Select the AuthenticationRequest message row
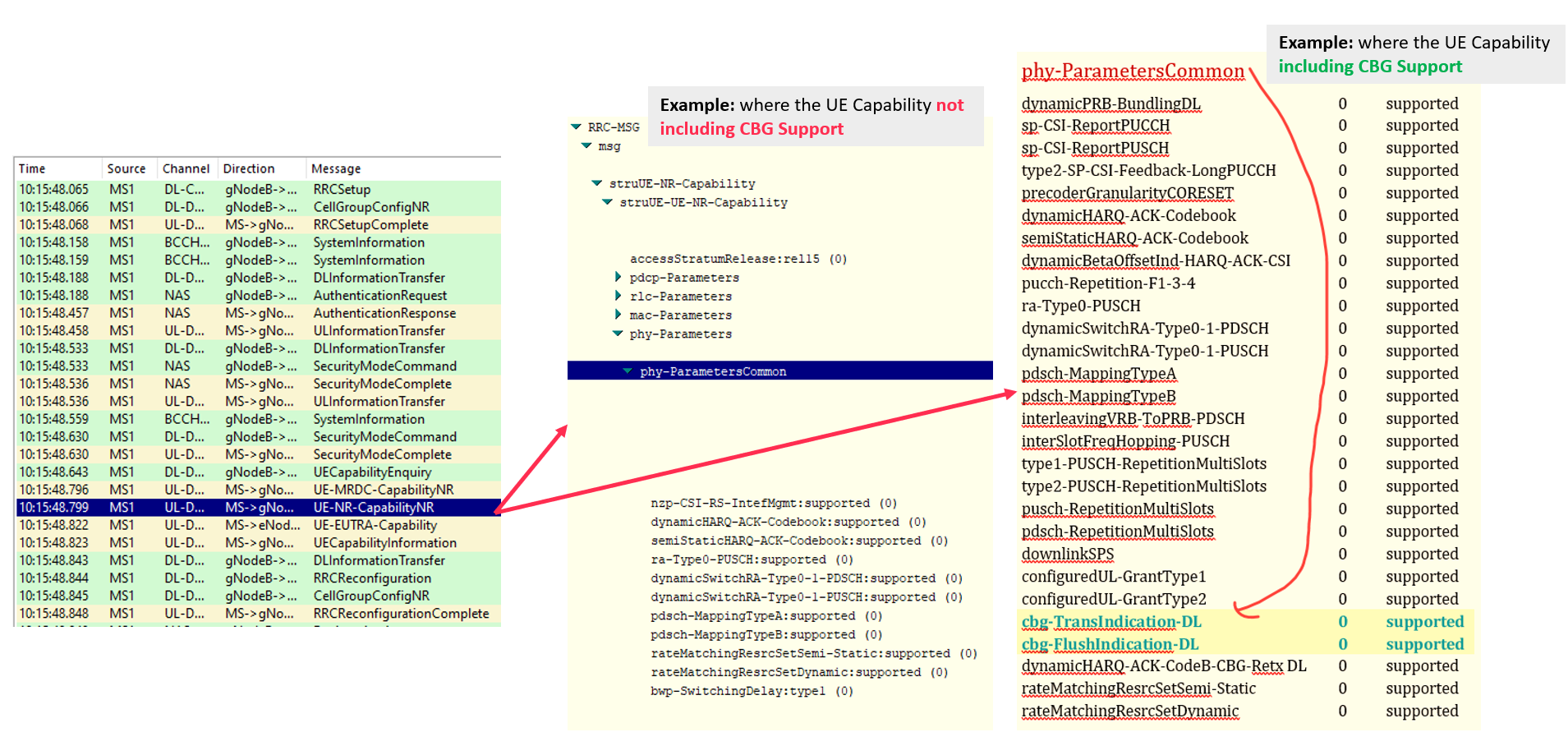This screenshot has width=1568, height=746. tap(258, 295)
